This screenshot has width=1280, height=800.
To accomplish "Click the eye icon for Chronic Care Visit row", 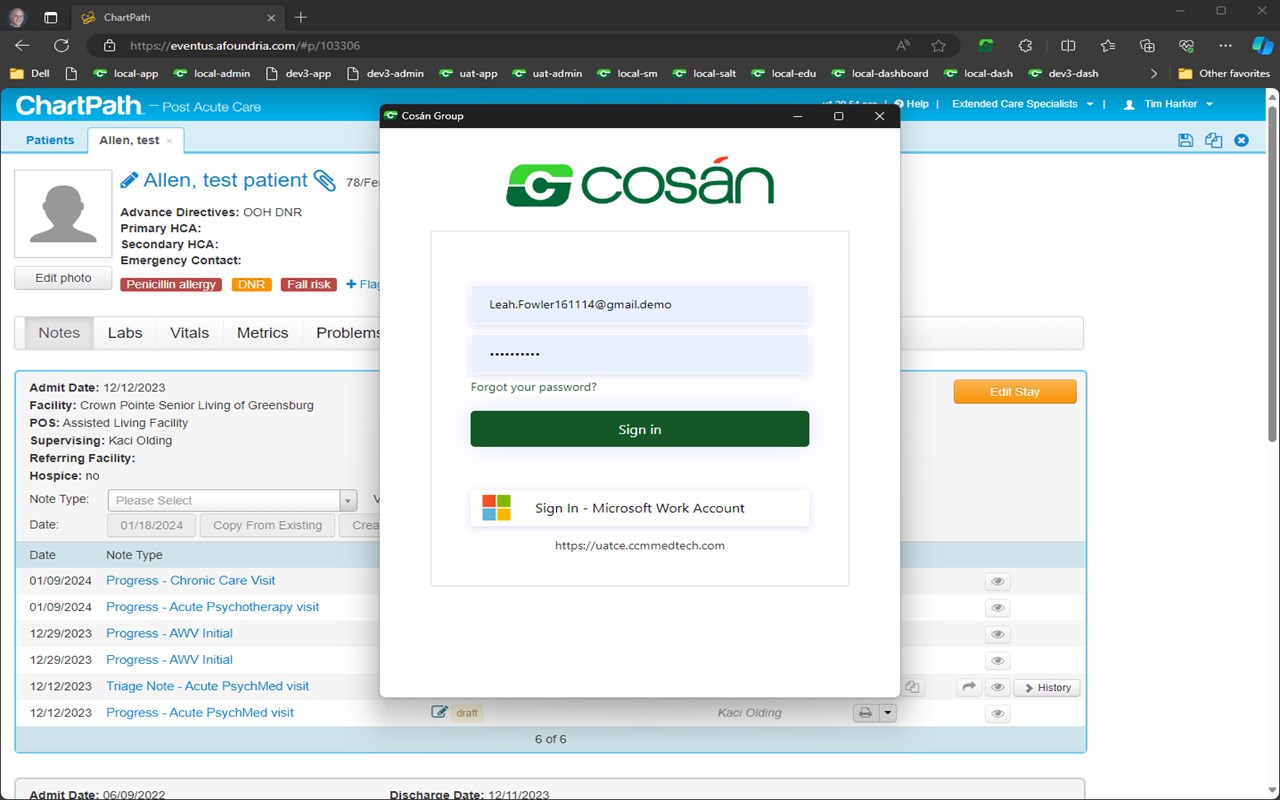I will tap(997, 581).
